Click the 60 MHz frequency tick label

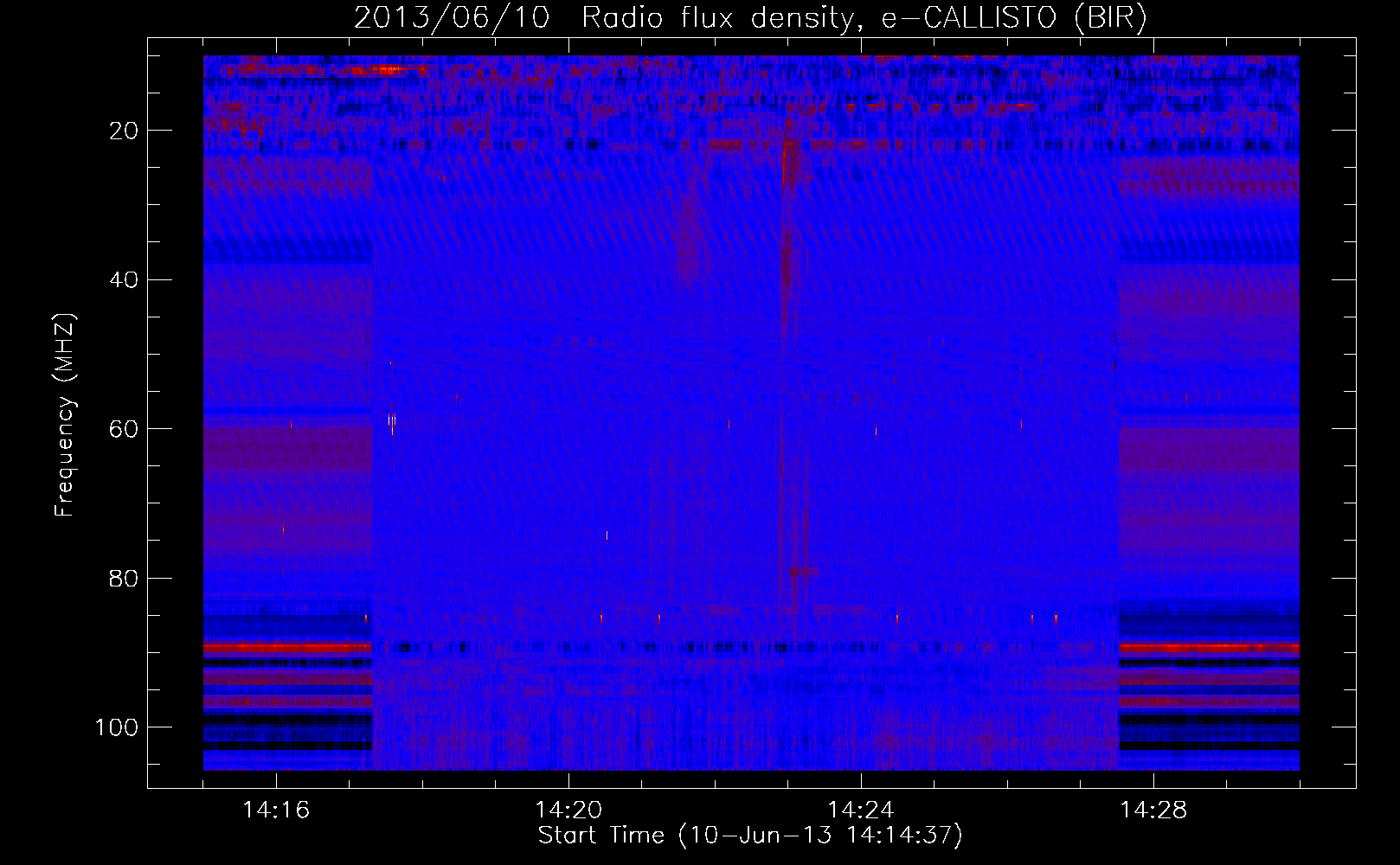[124, 429]
